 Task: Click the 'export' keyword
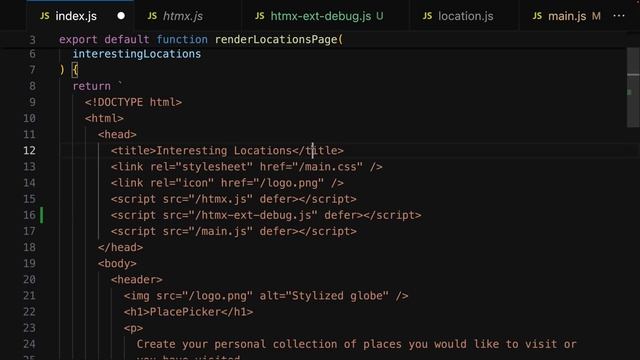click(x=78, y=40)
